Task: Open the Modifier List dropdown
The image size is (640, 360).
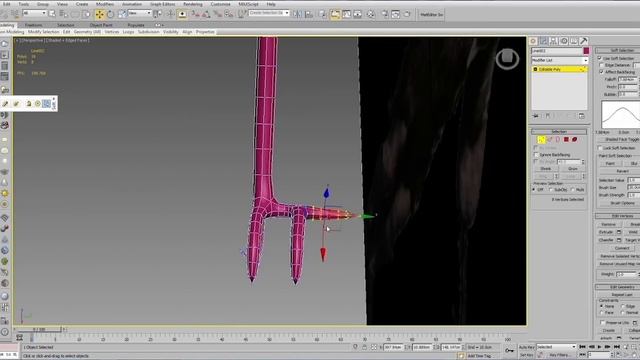Action: coord(559,60)
